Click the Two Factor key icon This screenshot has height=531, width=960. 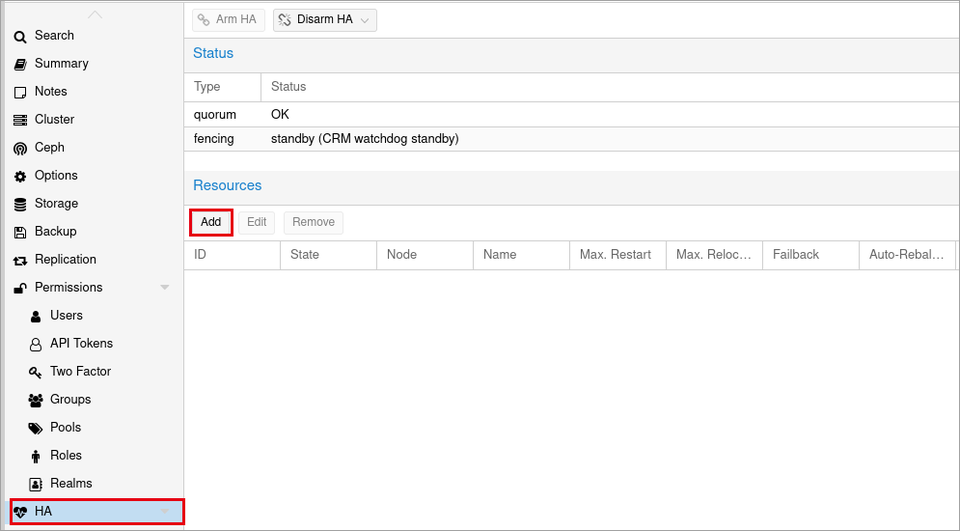pos(36,372)
